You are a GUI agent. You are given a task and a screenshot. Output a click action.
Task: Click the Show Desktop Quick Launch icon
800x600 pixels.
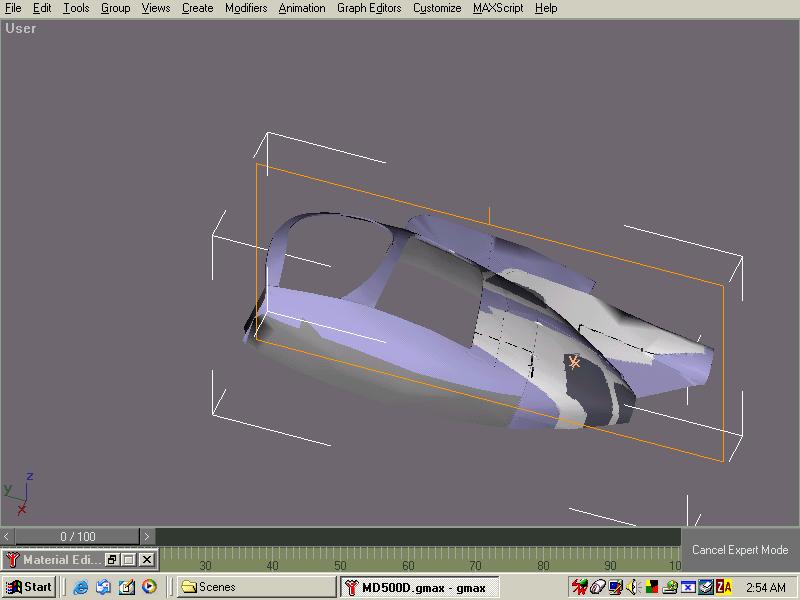(x=126, y=587)
